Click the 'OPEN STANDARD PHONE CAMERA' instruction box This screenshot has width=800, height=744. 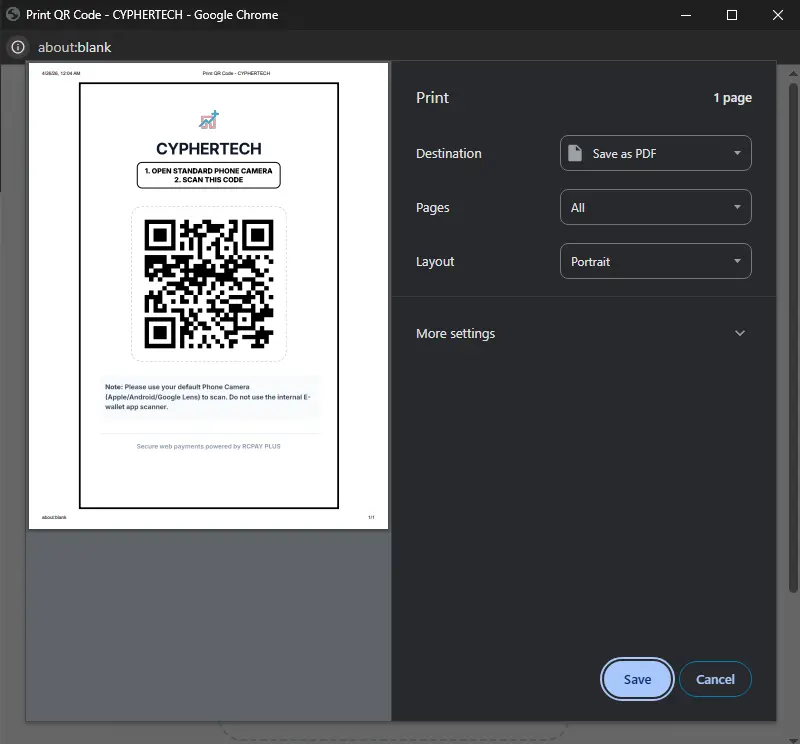209,175
